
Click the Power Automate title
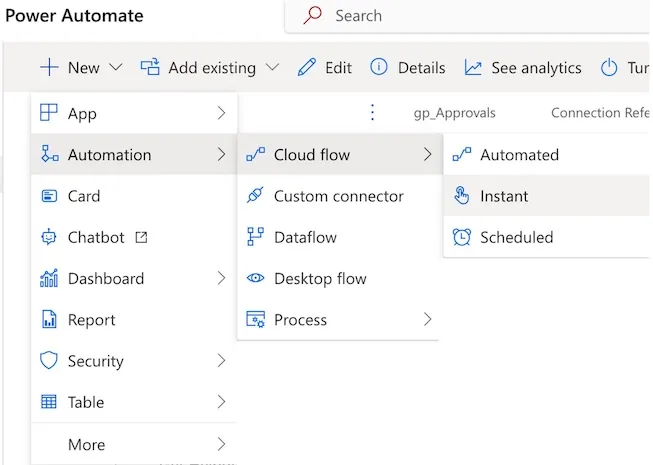click(x=74, y=16)
